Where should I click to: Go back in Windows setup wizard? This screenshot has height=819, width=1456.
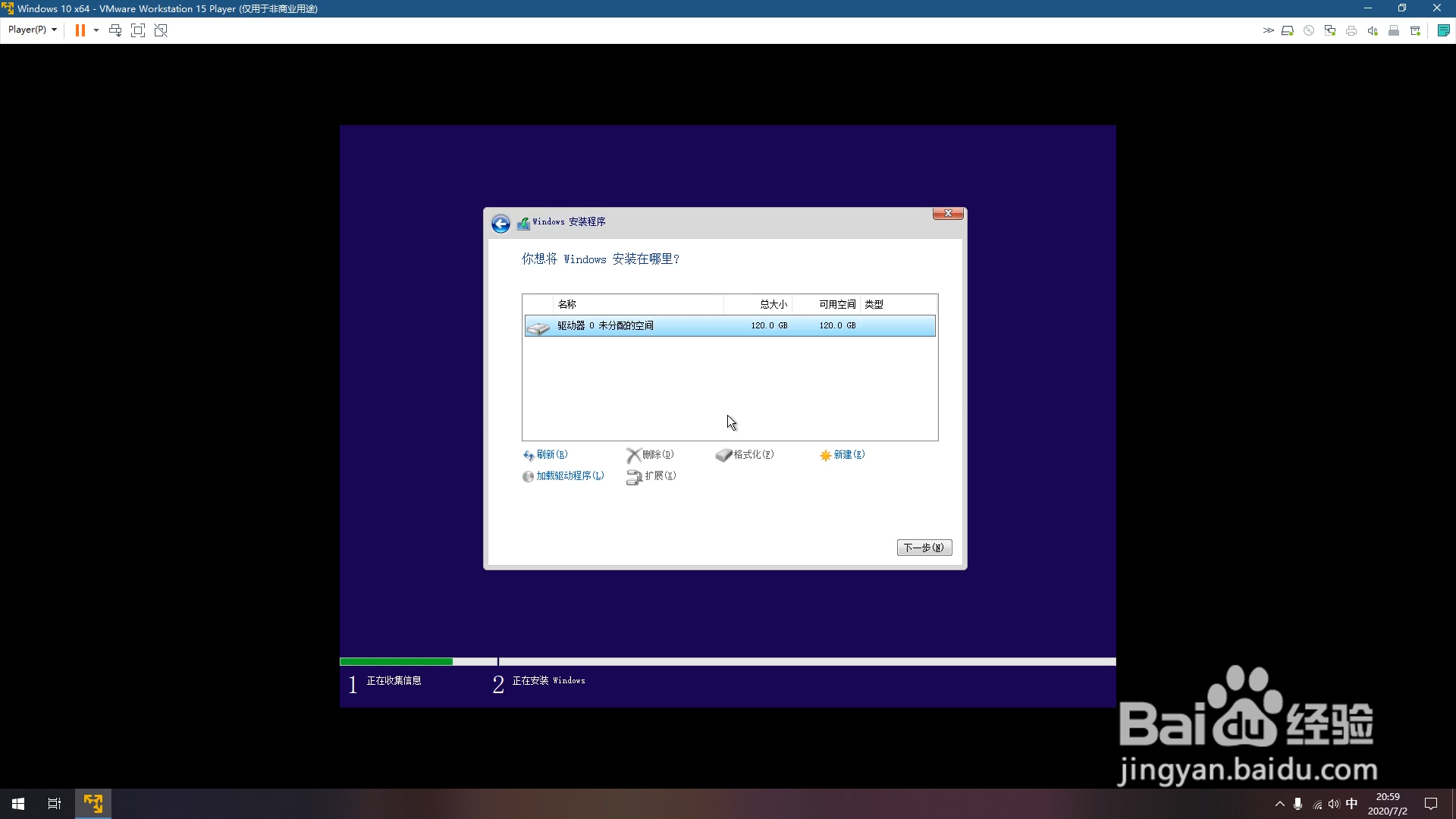point(500,224)
